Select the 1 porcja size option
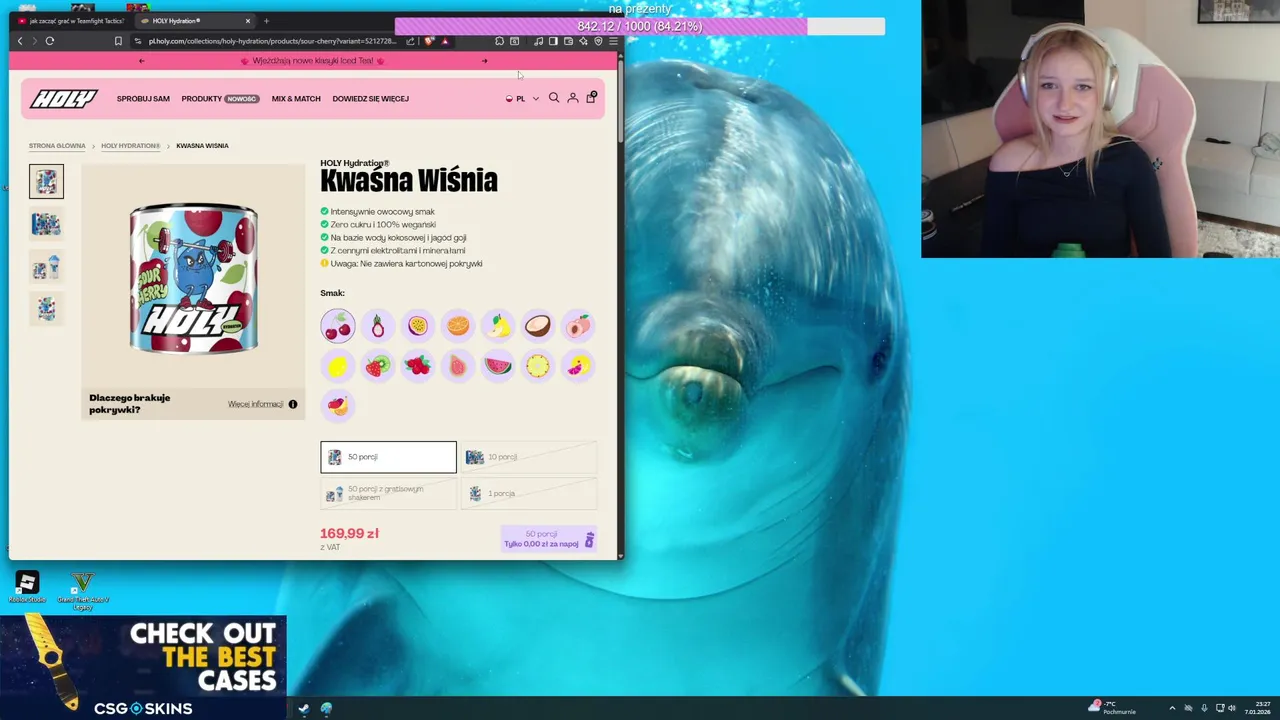This screenshot has height=720, width=1280. click(529, 493)
